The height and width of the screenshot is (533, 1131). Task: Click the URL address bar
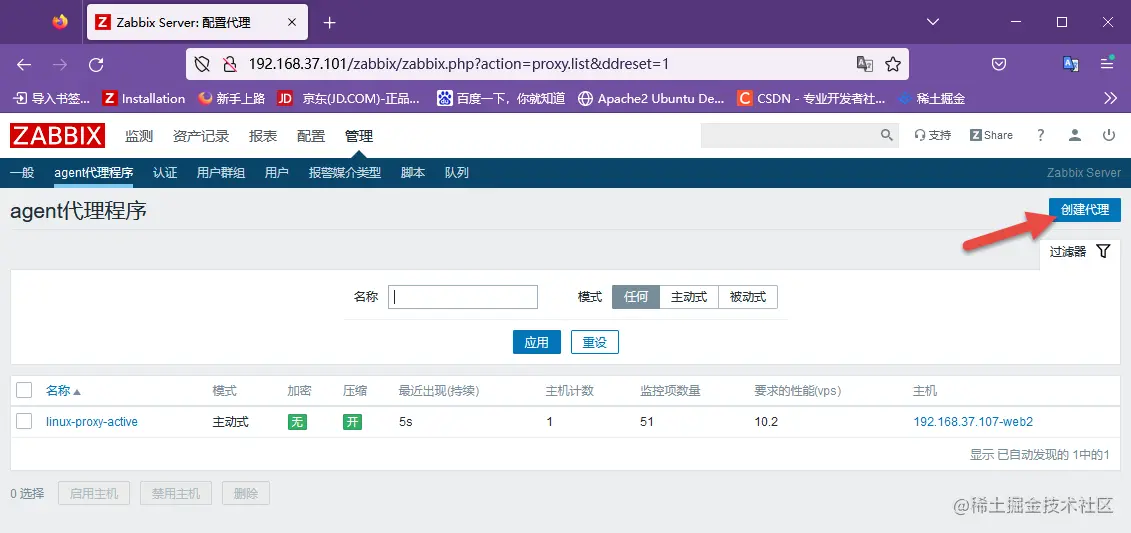[547, 64]
